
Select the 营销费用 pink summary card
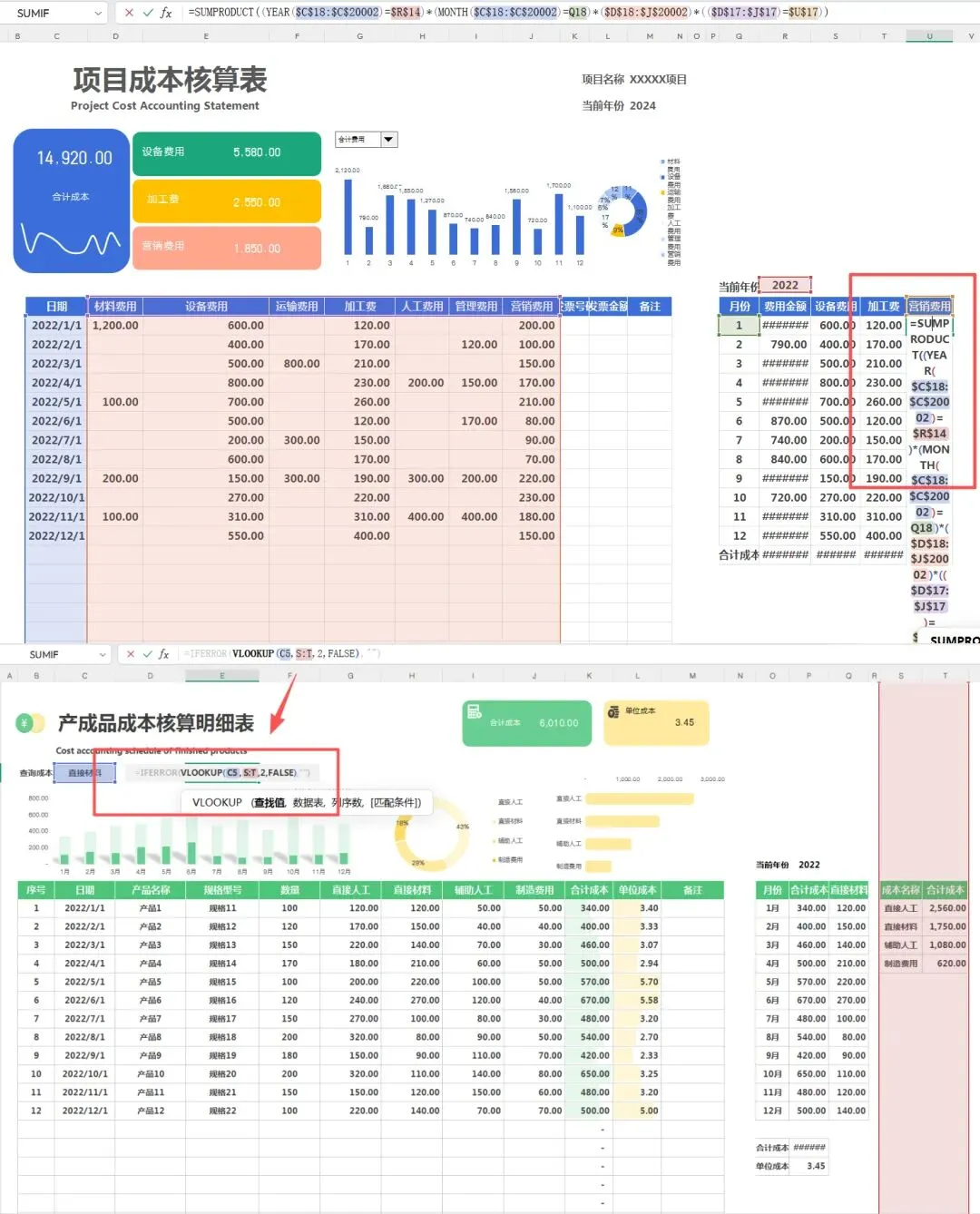pos(227,248)
